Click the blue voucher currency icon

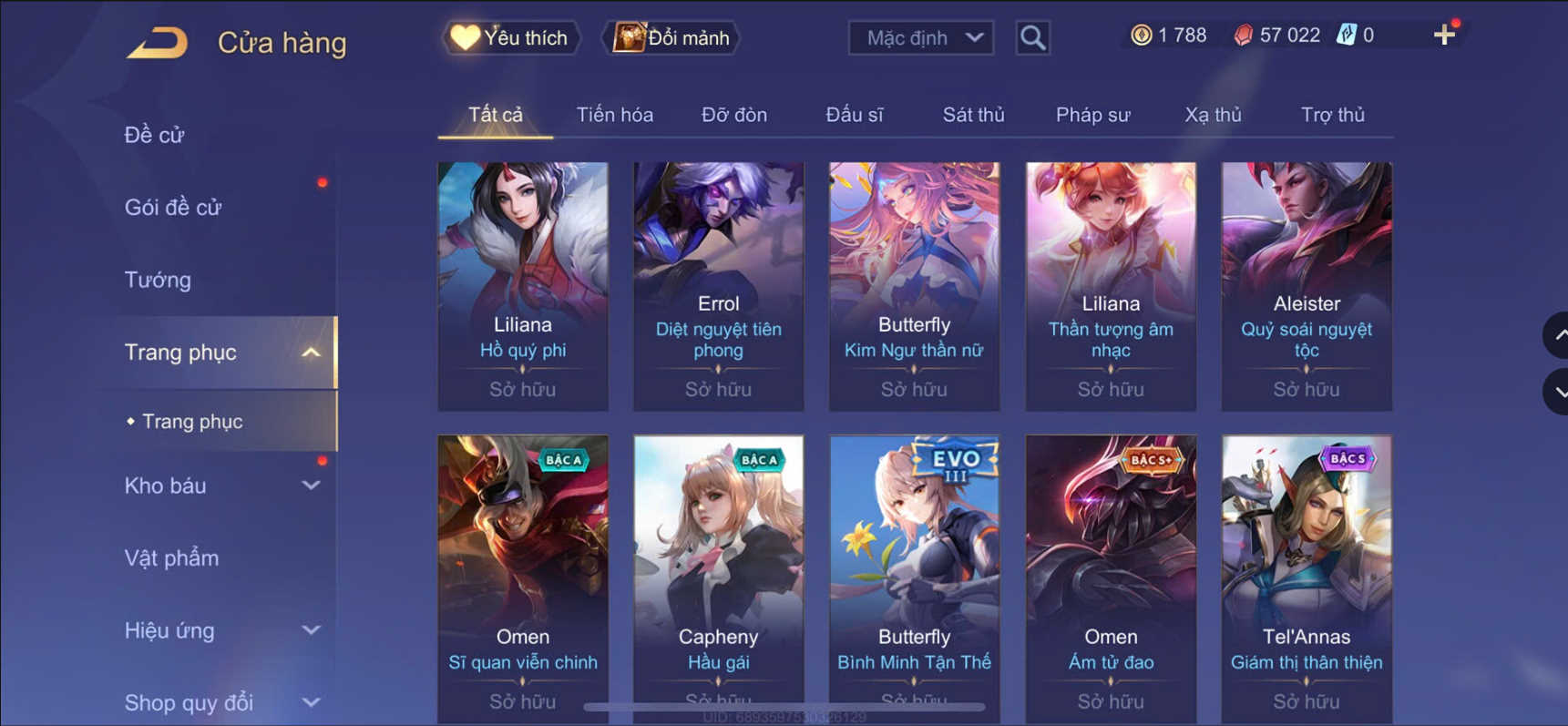[1346, 36]
